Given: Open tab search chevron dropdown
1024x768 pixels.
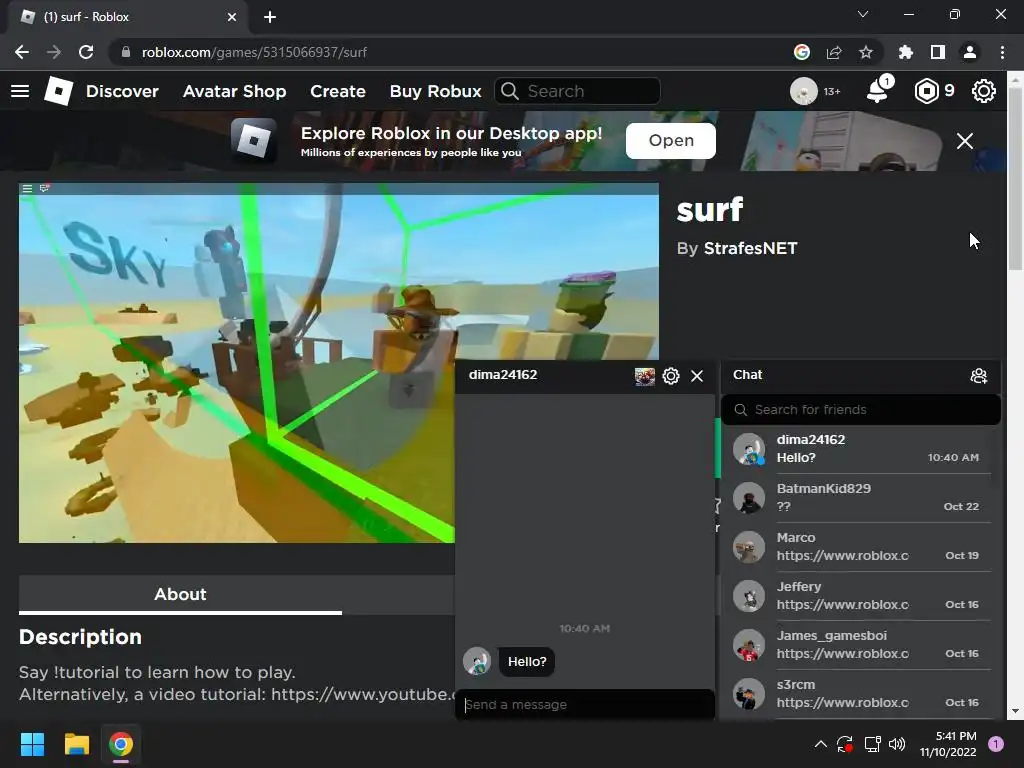Looking at the screenshot, I should coord(863,14).
